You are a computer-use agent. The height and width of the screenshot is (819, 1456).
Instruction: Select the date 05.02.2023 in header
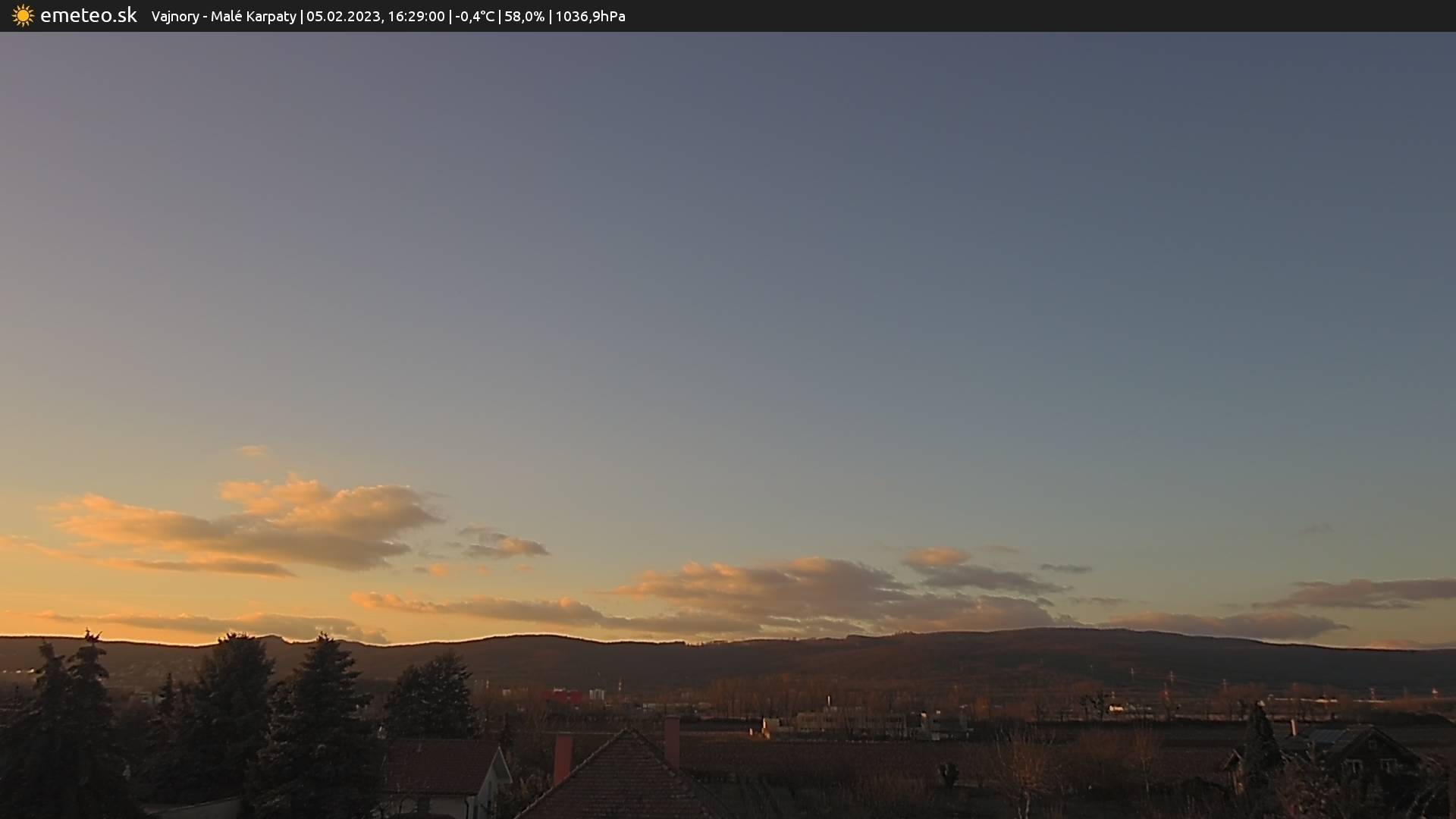point(343,17)
